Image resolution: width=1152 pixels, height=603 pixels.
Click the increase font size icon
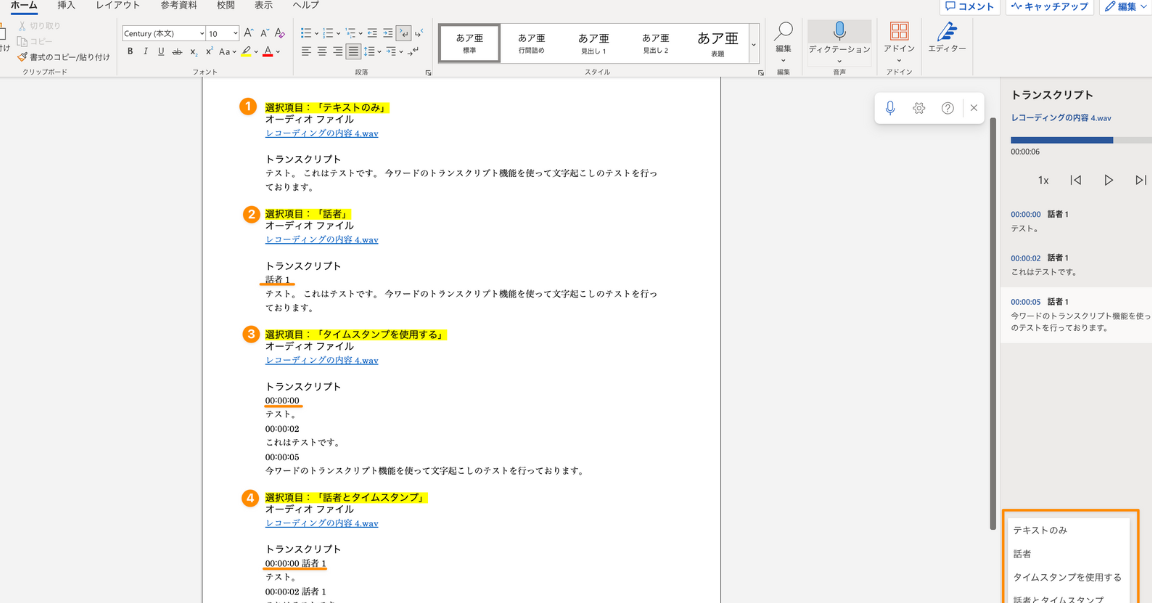coord(248,33)
